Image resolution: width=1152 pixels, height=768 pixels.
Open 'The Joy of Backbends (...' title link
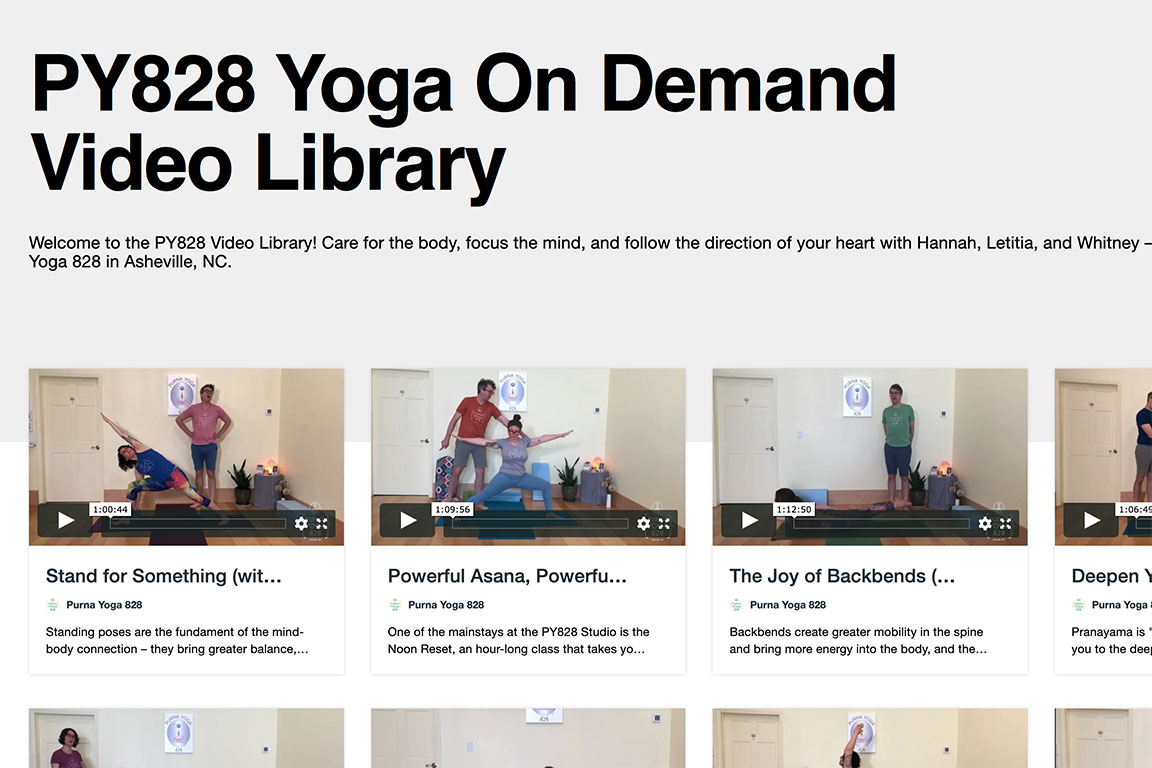(842, 575)
